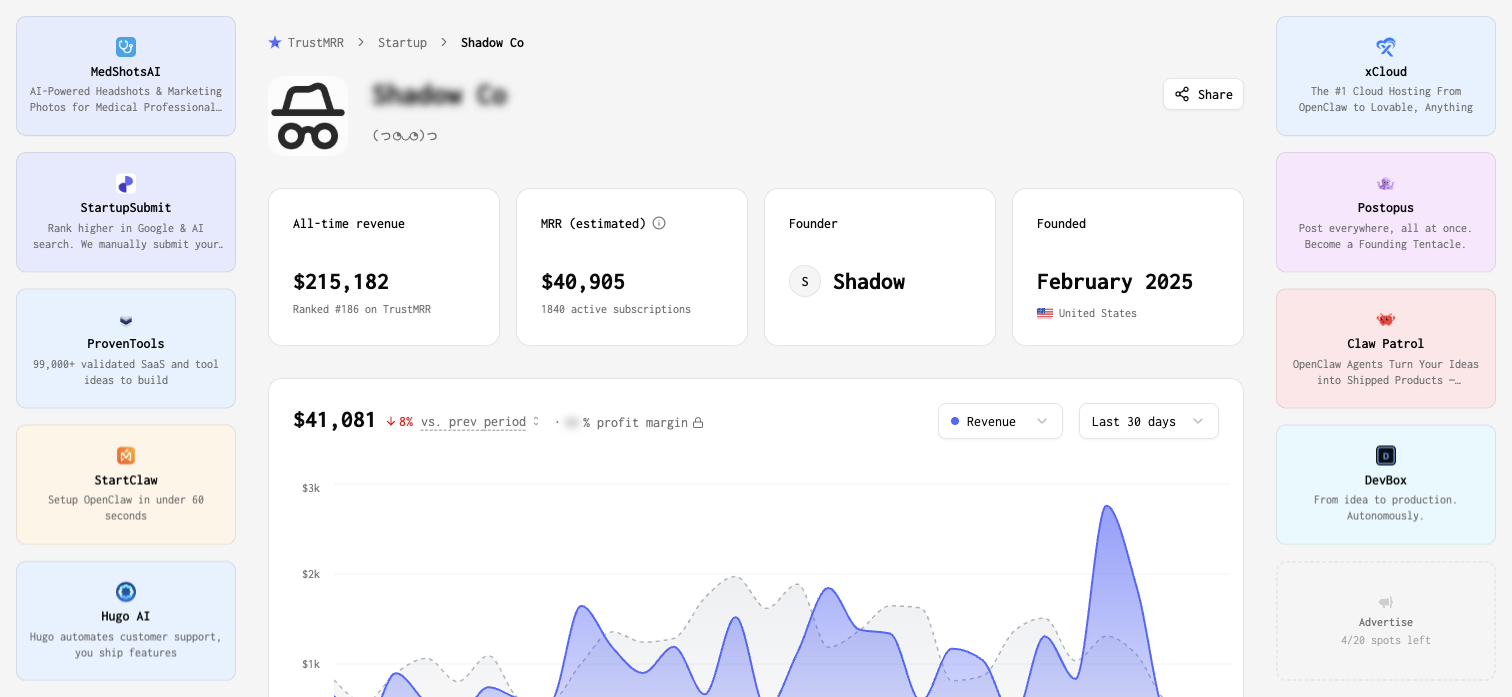Click the profit margin lock icon
The width and height of the screenshot is (1512, 697).
coord(698,423)
